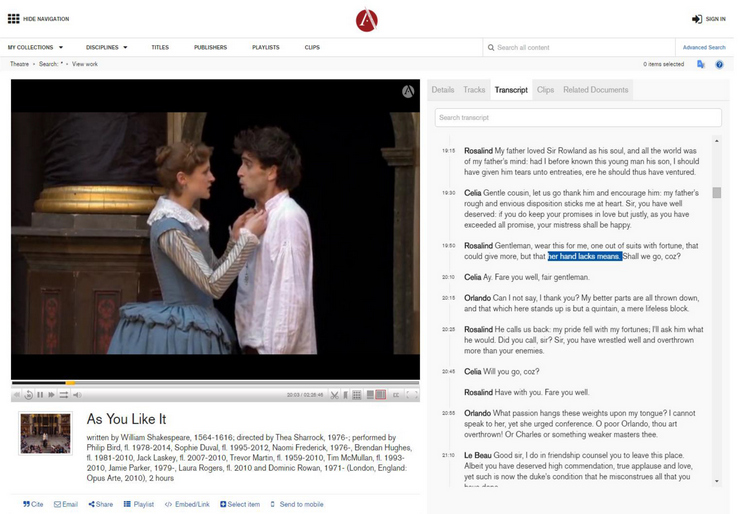Click the Advanced Search link
Screen dimensions: 740x514
tap(704, 47)
